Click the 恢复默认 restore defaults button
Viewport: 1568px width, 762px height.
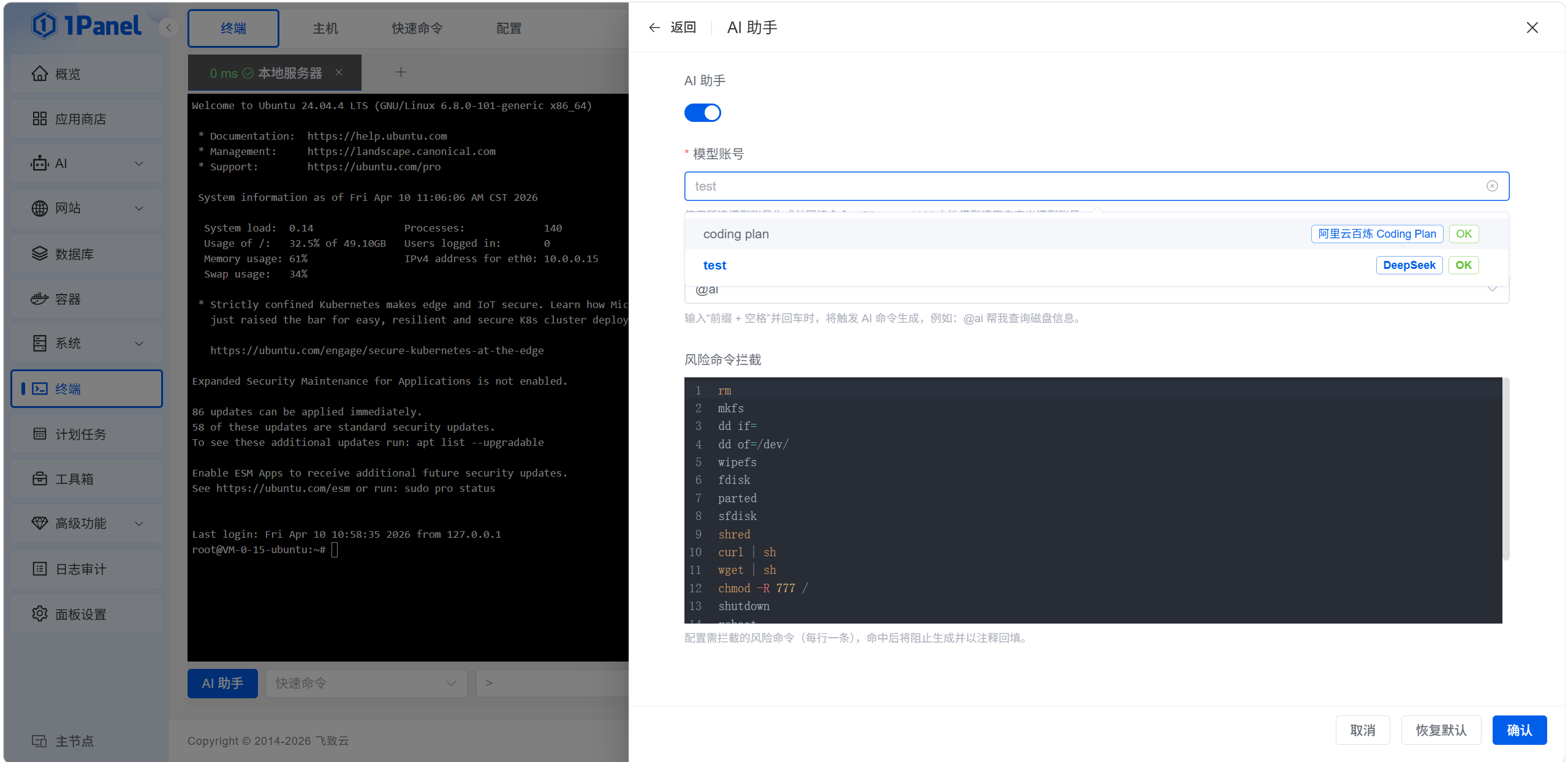1441,730
